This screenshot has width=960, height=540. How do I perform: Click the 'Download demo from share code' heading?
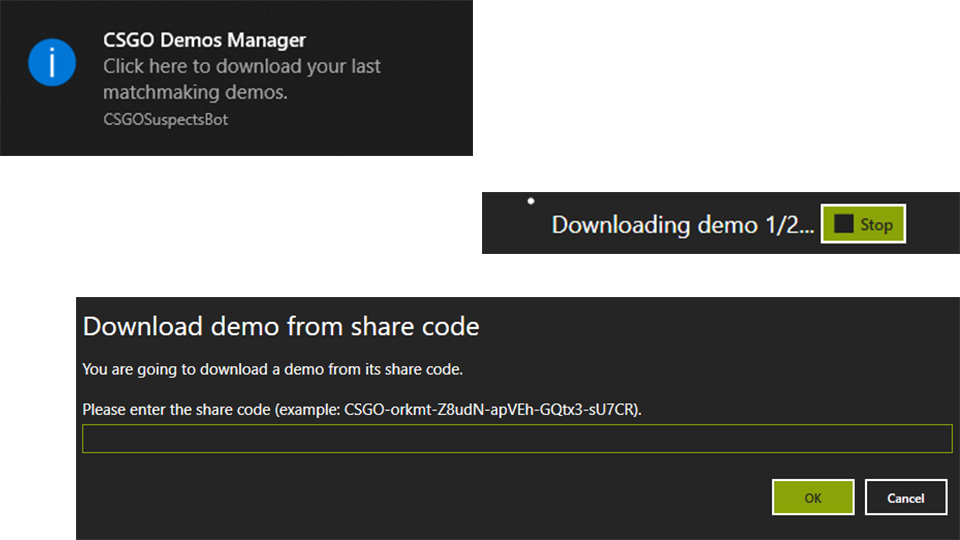point(281,326)
